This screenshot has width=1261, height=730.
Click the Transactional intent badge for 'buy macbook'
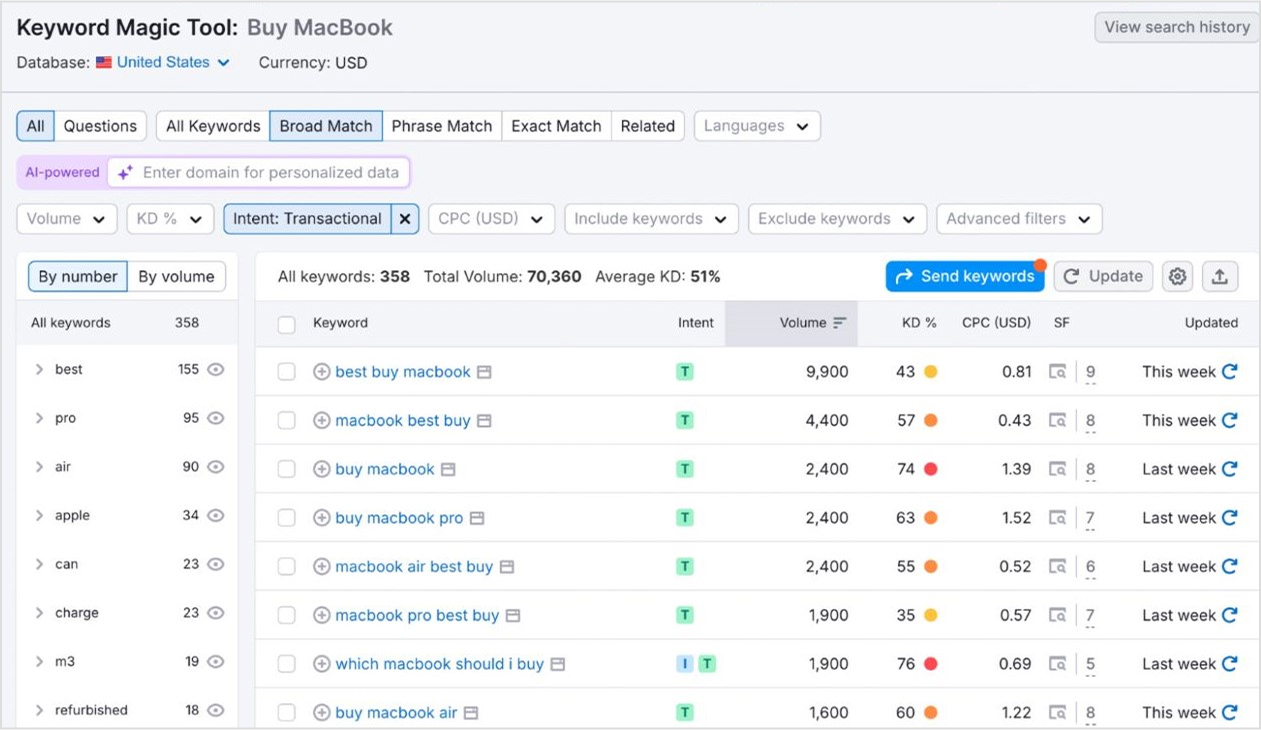pos(685,469)
